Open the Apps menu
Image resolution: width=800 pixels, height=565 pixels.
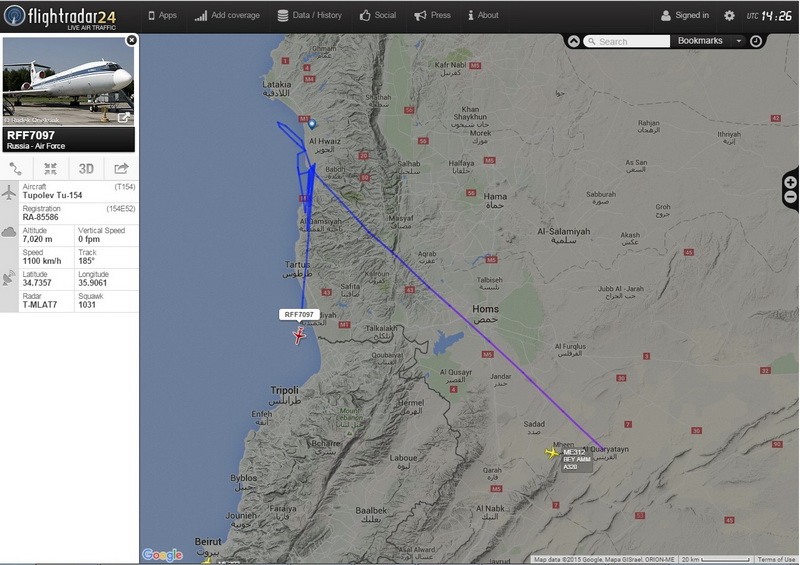162,15
